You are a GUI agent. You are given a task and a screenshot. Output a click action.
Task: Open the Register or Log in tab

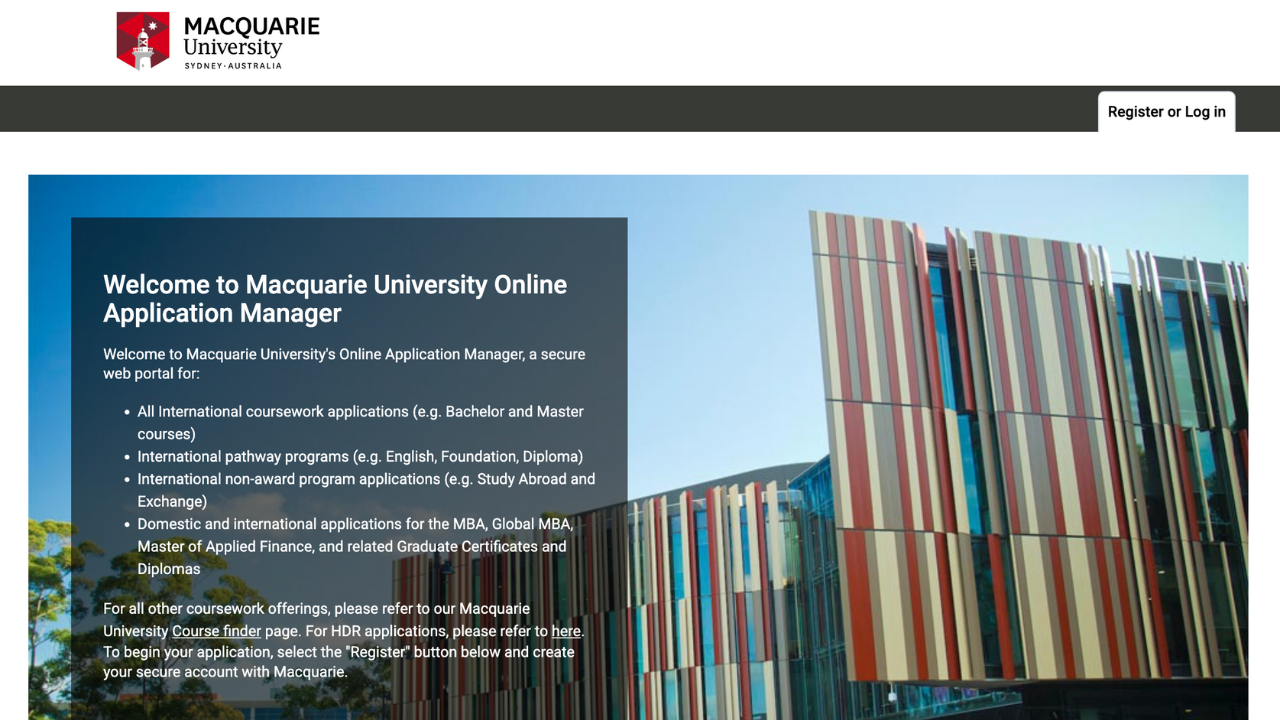click(x=1166, y=112)
